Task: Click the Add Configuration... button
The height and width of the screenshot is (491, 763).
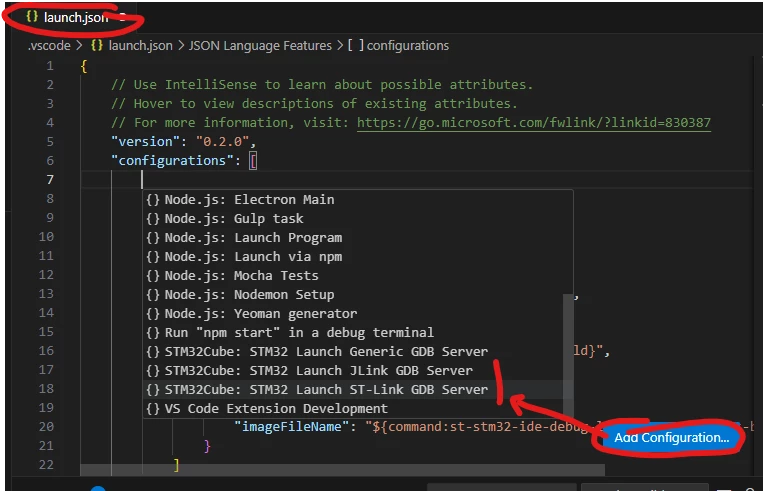Action: tap(671, 437)
